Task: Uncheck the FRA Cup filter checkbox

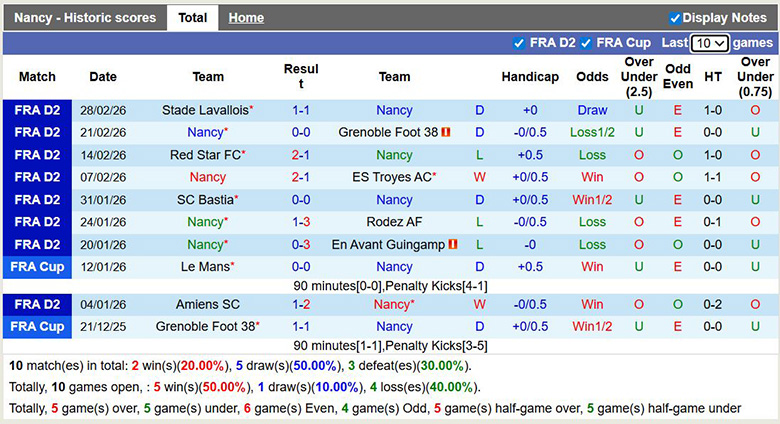Action: 584,43
